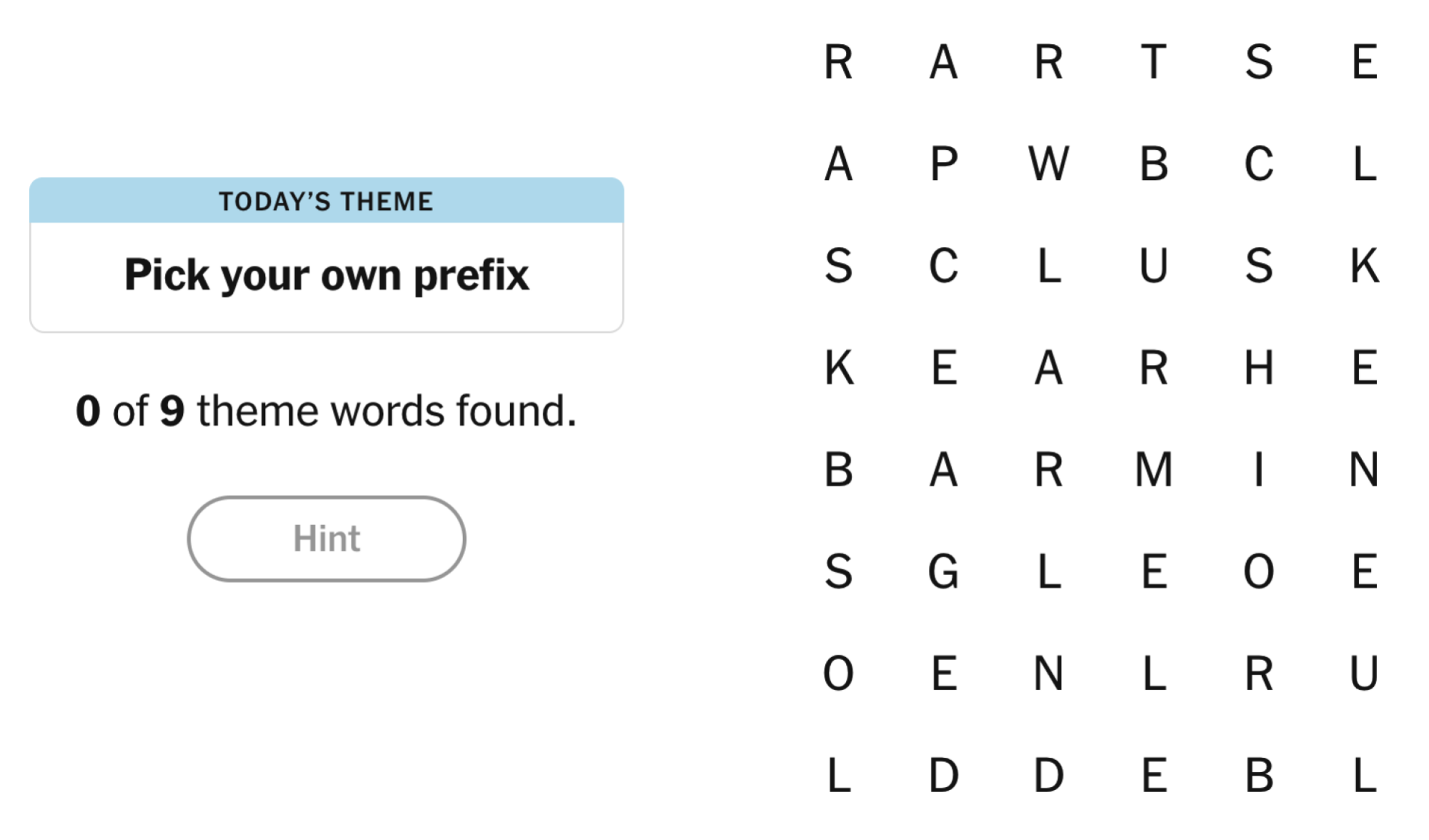Click the Today's Theme header bar

[327, 201]
